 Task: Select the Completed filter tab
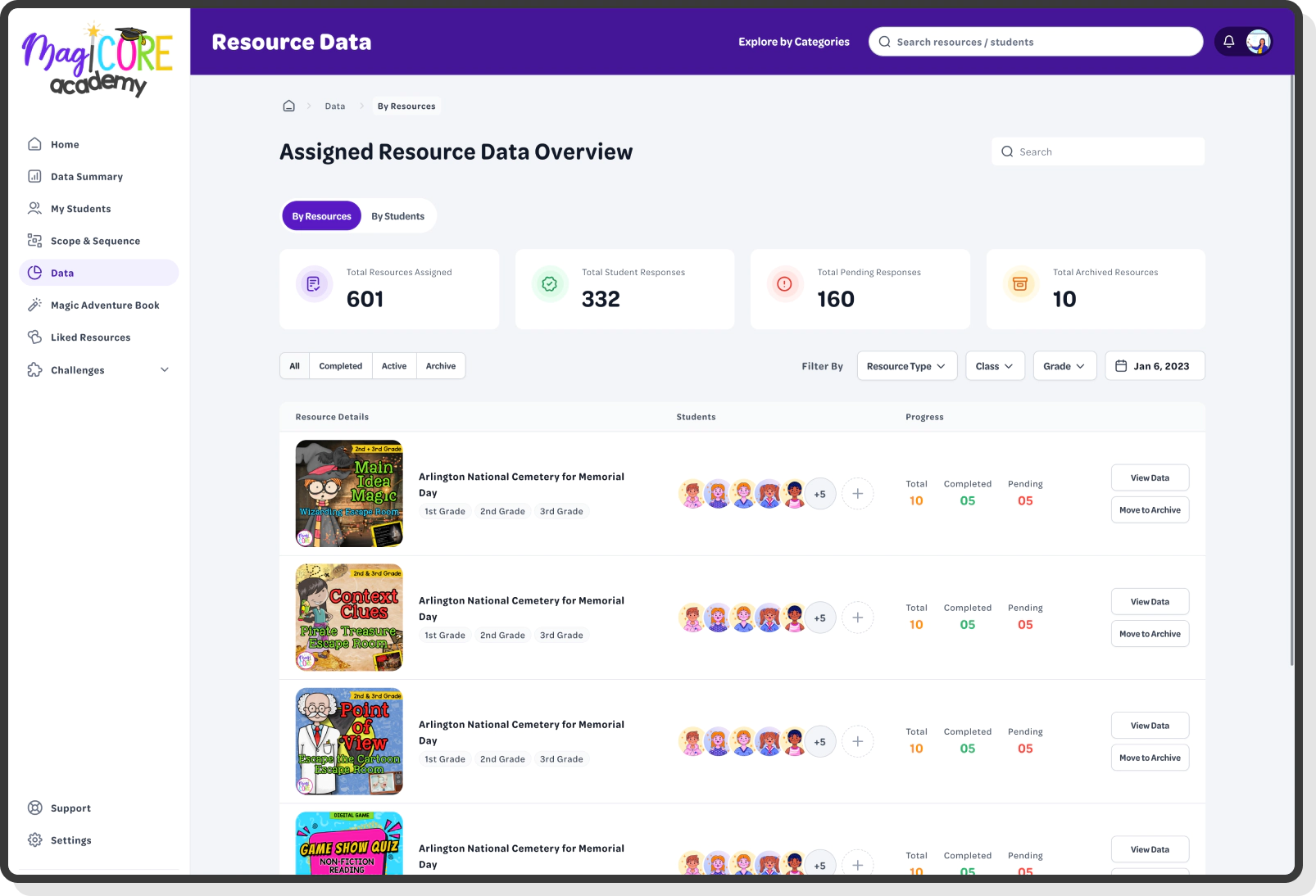[340, 365]
